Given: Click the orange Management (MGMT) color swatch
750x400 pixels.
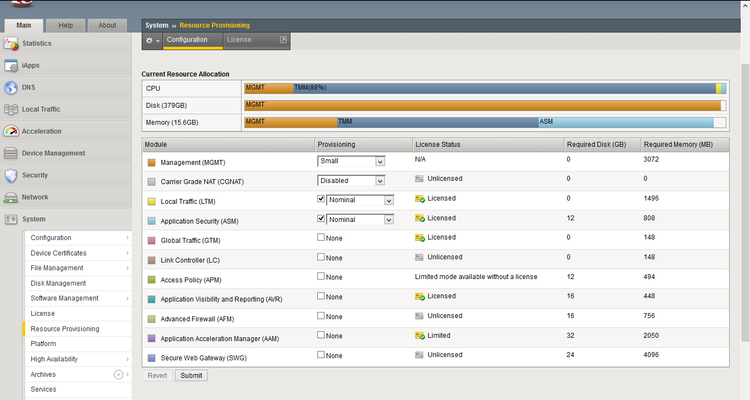Looking at the screenshot, I should [x=151, y=162].
